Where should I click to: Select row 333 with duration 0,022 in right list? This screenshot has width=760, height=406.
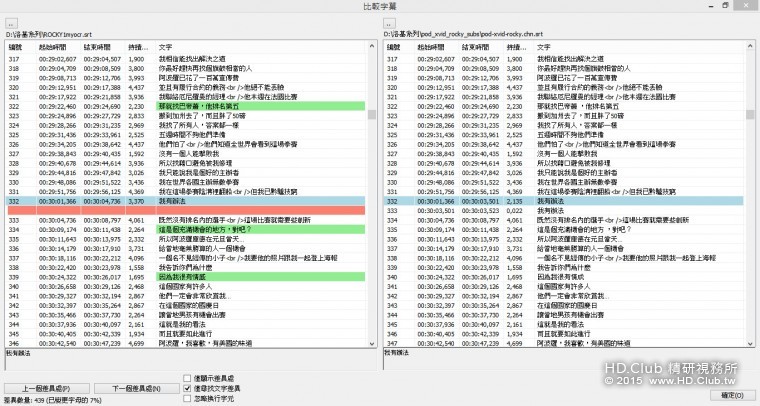pos(564,211)
